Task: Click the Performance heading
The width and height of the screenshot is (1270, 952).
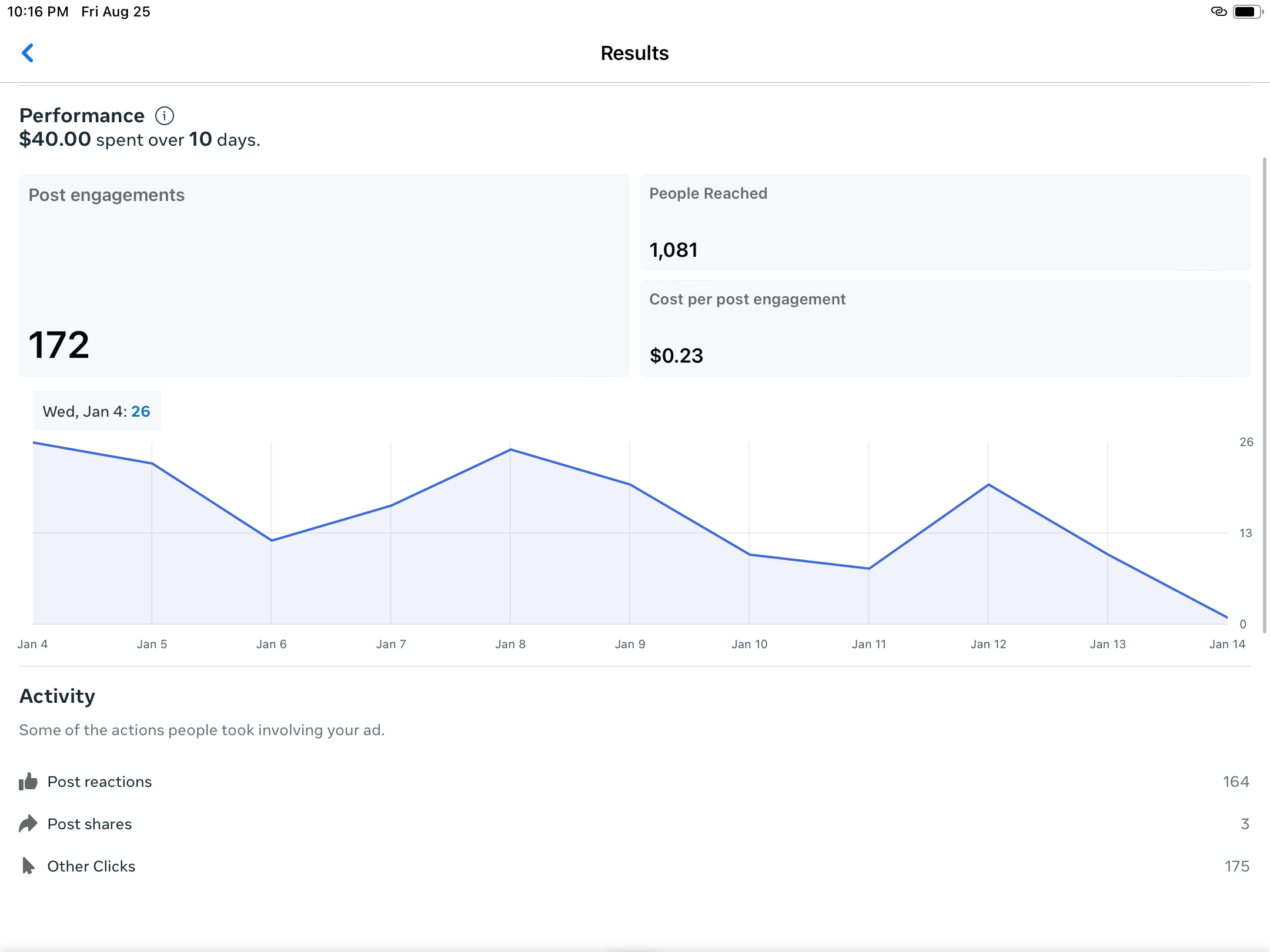Action: pos(82,116)
